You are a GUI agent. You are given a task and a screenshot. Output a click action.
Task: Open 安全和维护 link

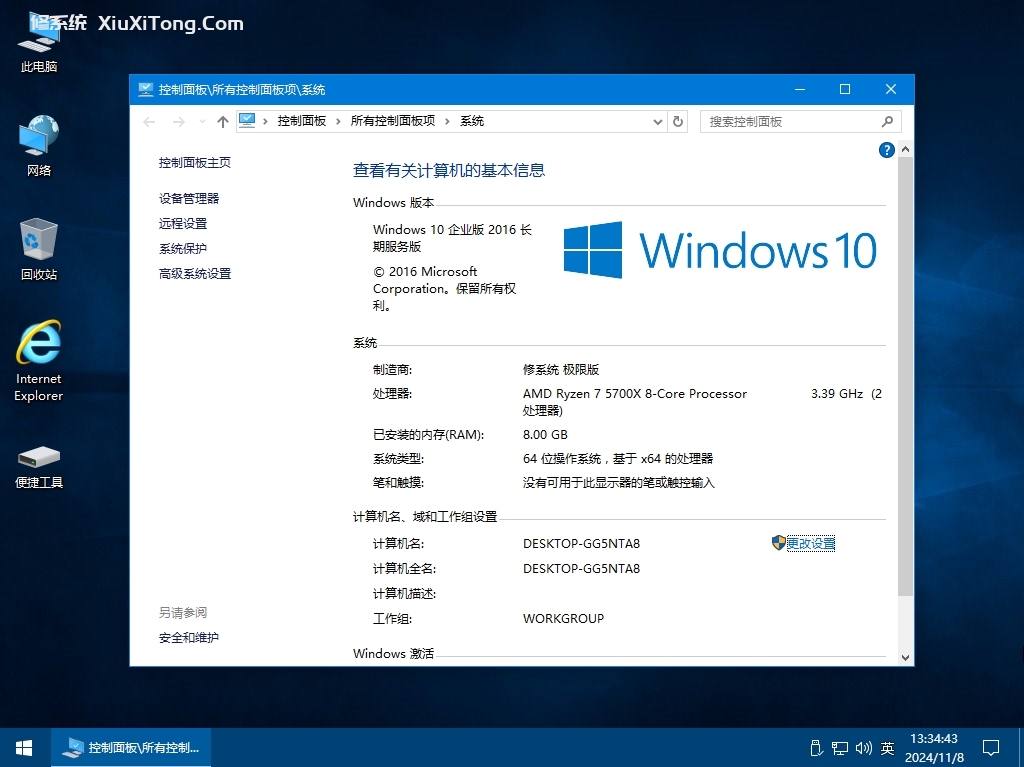[x=189, y=638]
